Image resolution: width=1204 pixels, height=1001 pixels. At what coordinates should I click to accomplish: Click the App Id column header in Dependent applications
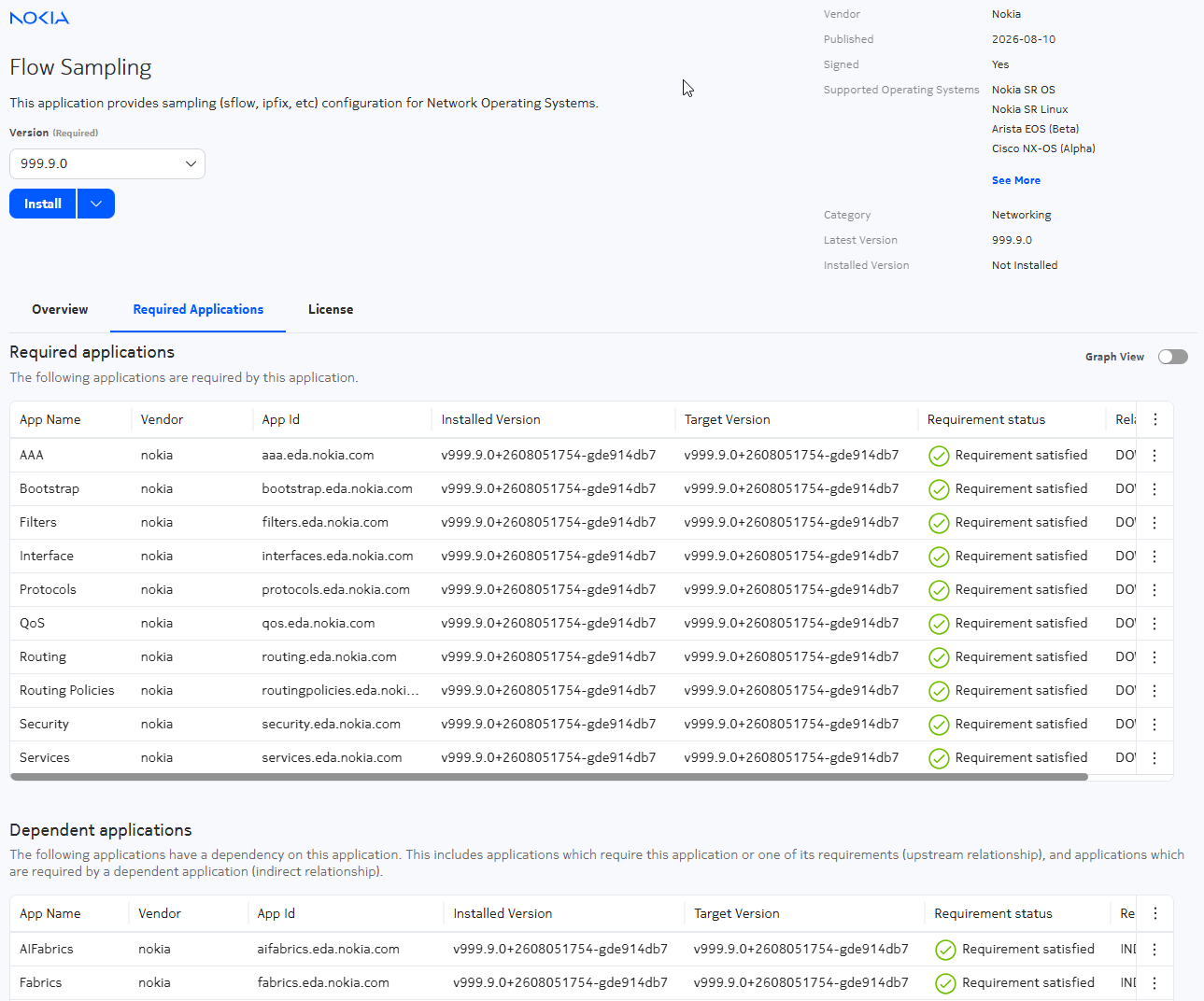point(276,914)
